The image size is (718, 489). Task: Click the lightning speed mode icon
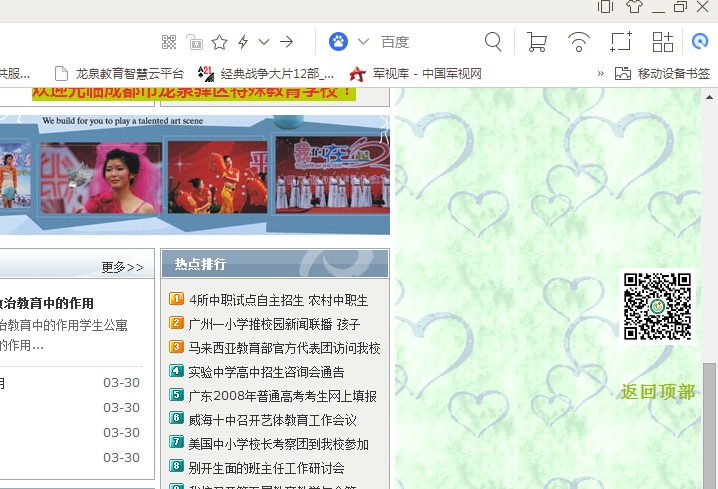[243, 42]
